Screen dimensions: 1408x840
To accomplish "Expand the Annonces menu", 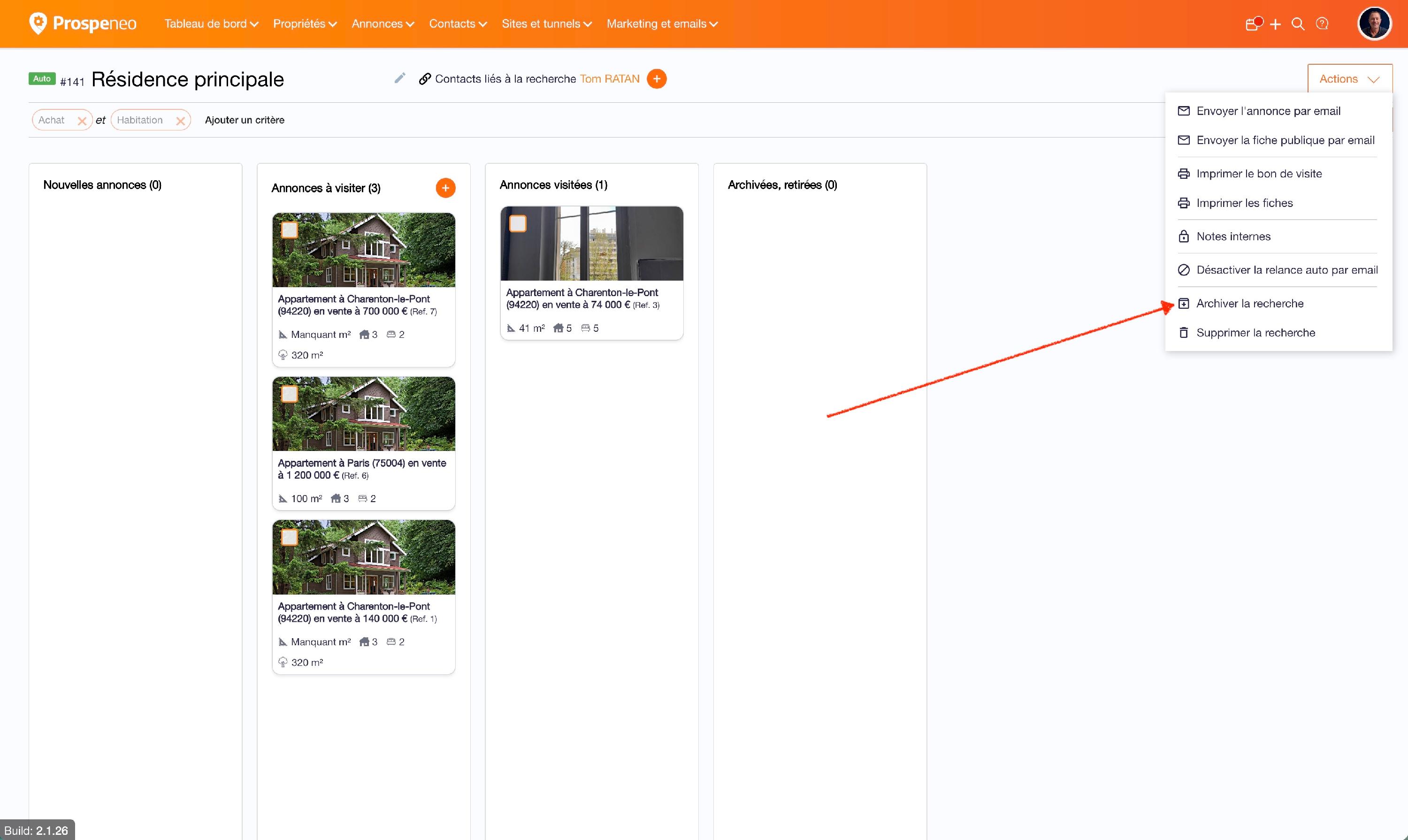I will 383,24.
